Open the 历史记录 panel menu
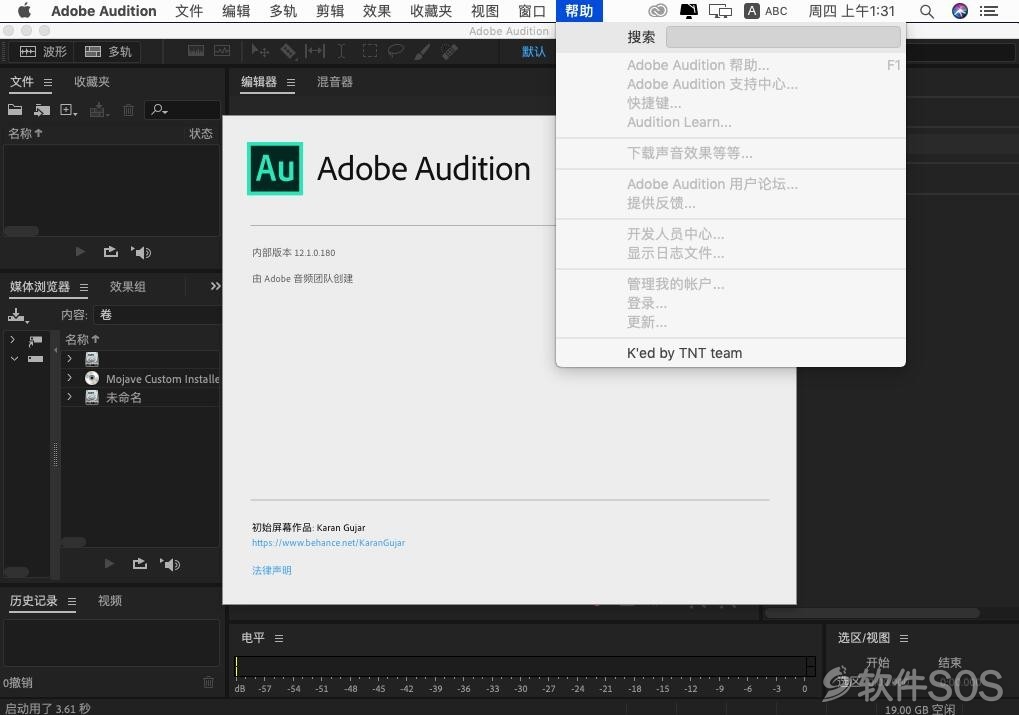Image resolution: width=1019 pixels, height=715 pixels. (x=71, y=602)
